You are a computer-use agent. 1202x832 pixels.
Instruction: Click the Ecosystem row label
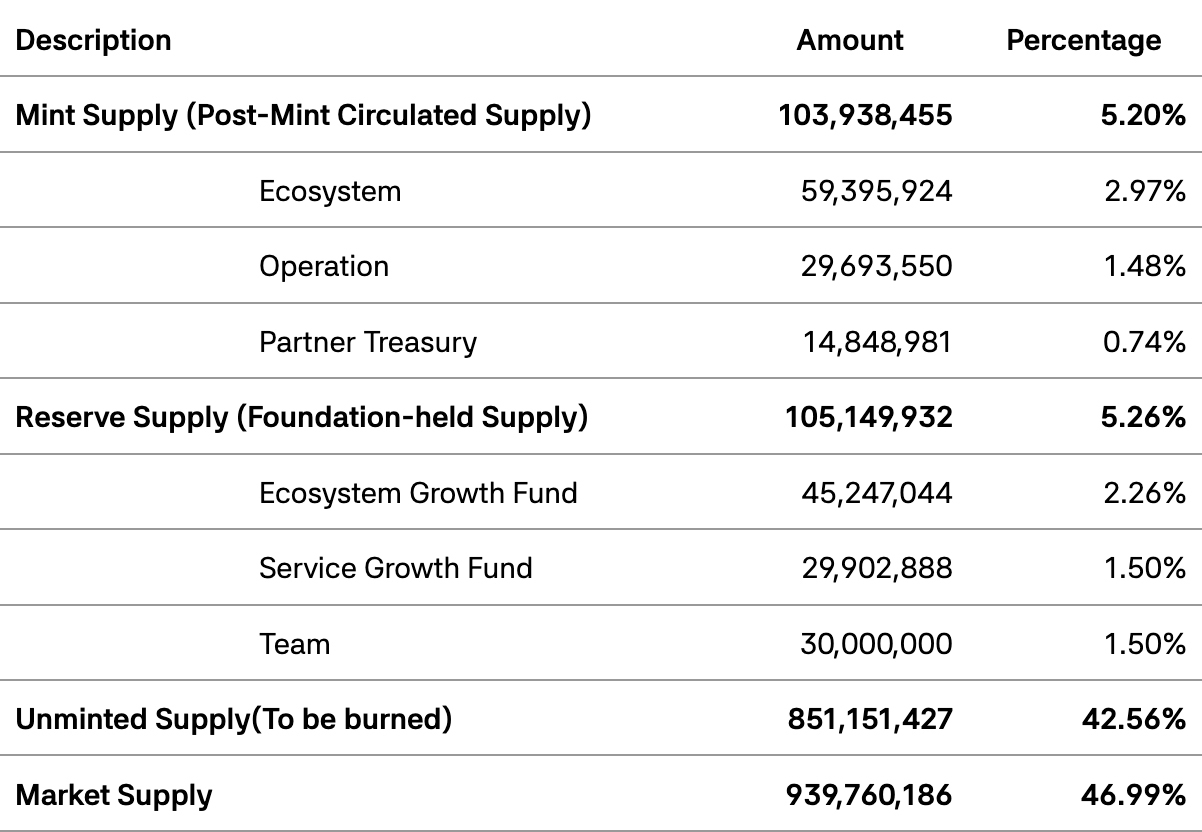coord(330,191)
